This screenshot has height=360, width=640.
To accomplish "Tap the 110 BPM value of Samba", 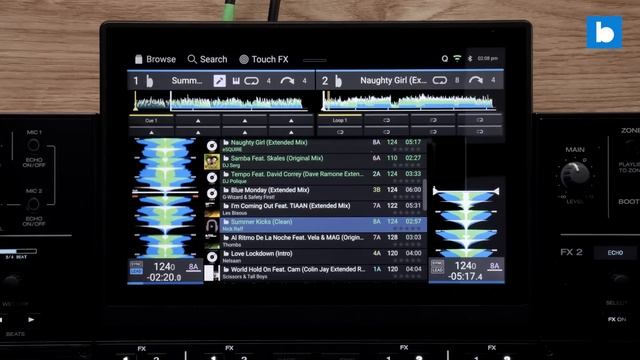I will [x=392, y=158].
